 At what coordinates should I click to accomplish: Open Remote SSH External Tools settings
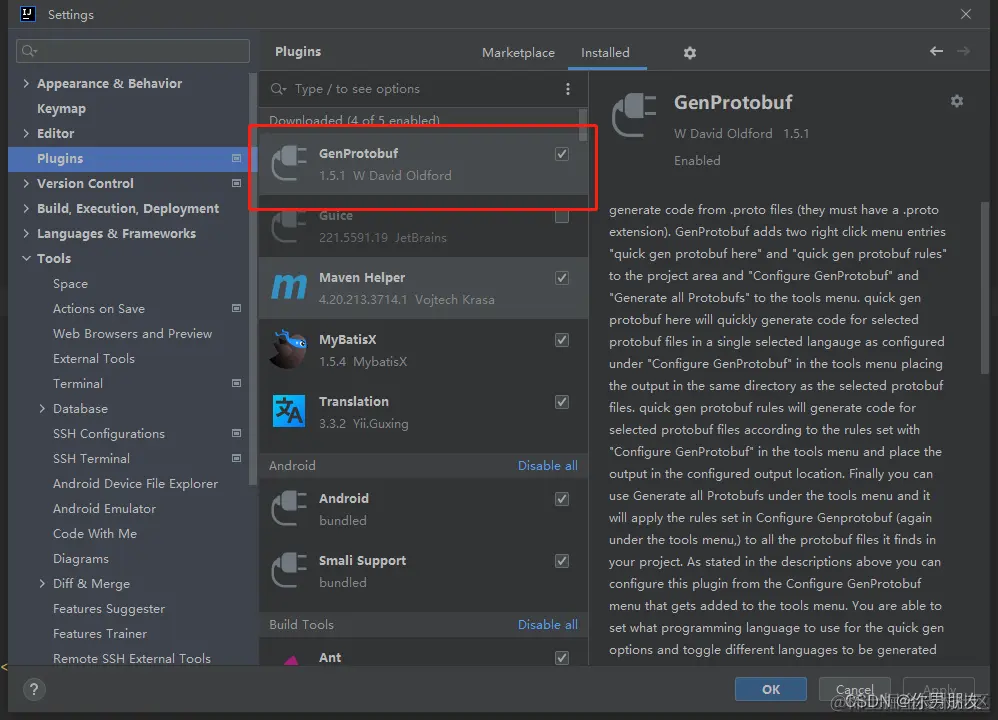pos(132,659)
